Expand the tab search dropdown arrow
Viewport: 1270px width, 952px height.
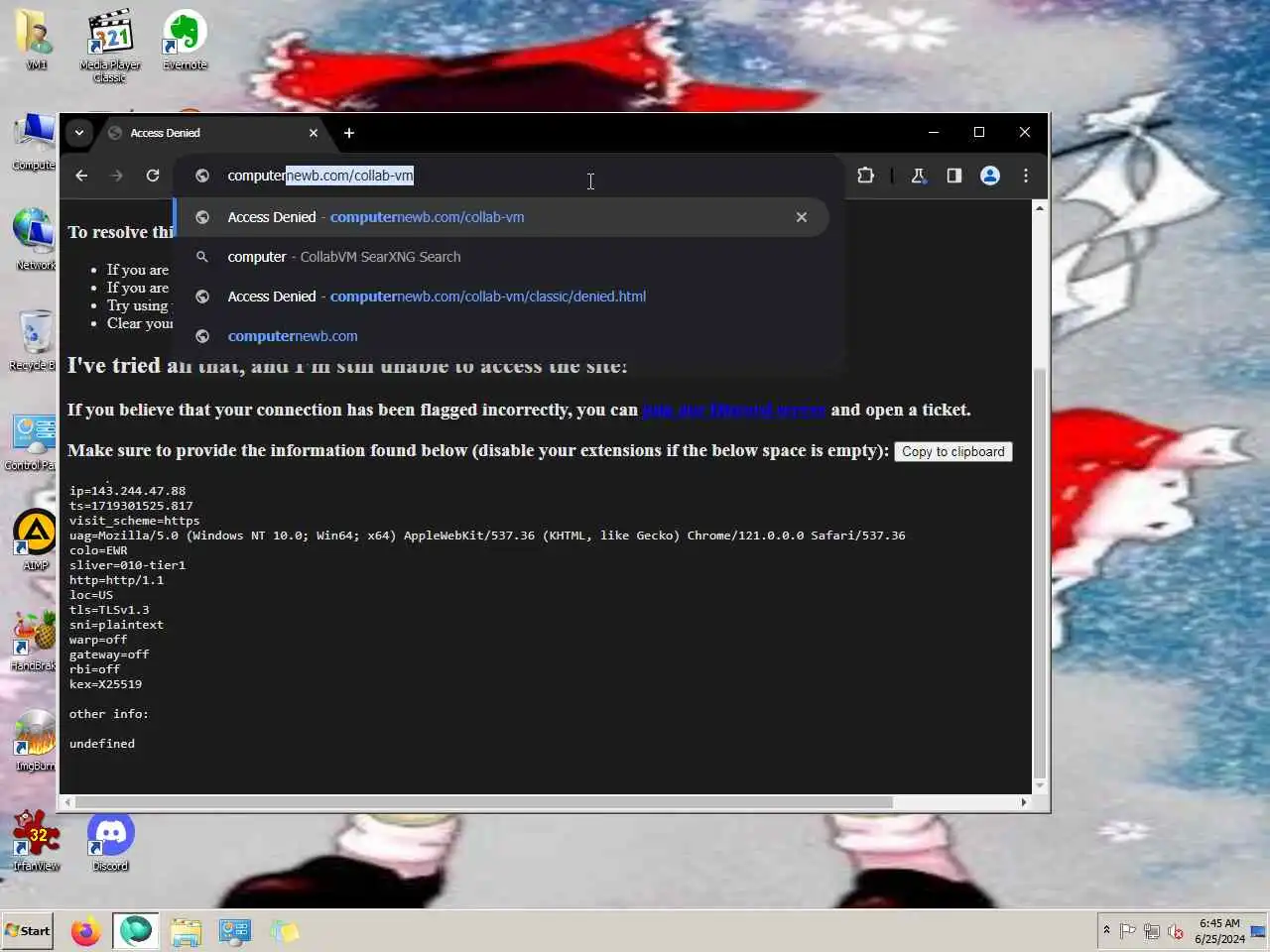click(x=78, y=132)
